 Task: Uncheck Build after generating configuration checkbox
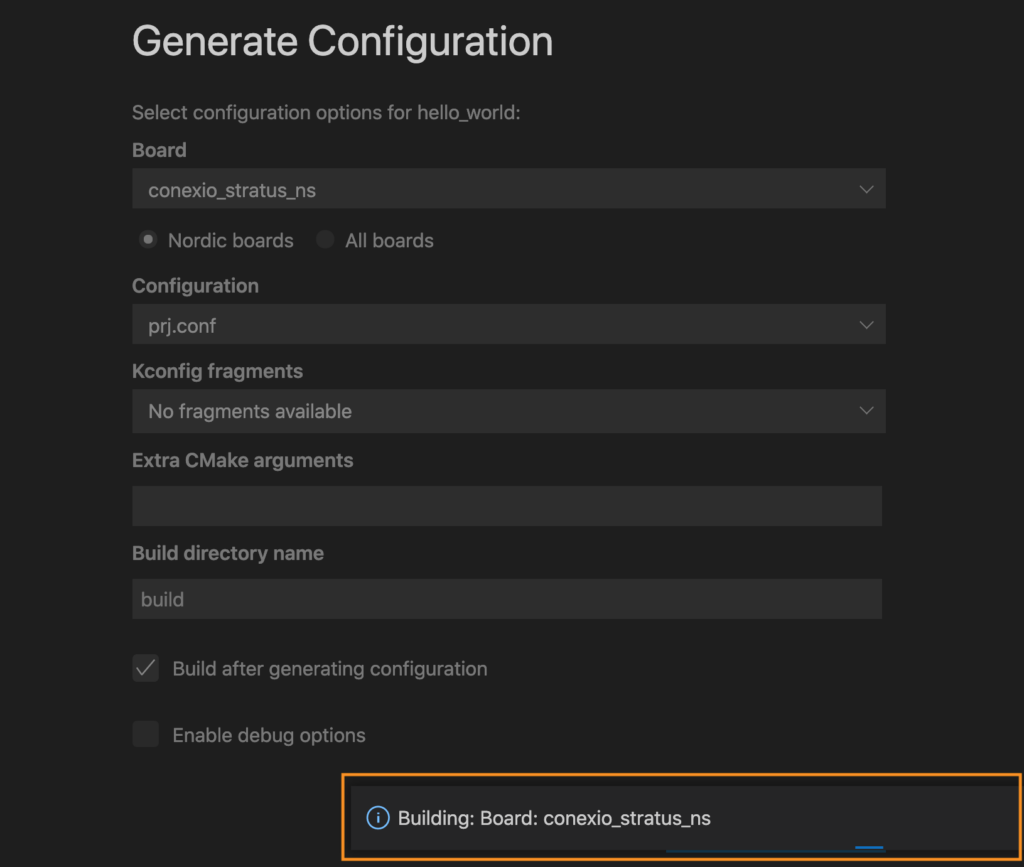pos(146,669)
